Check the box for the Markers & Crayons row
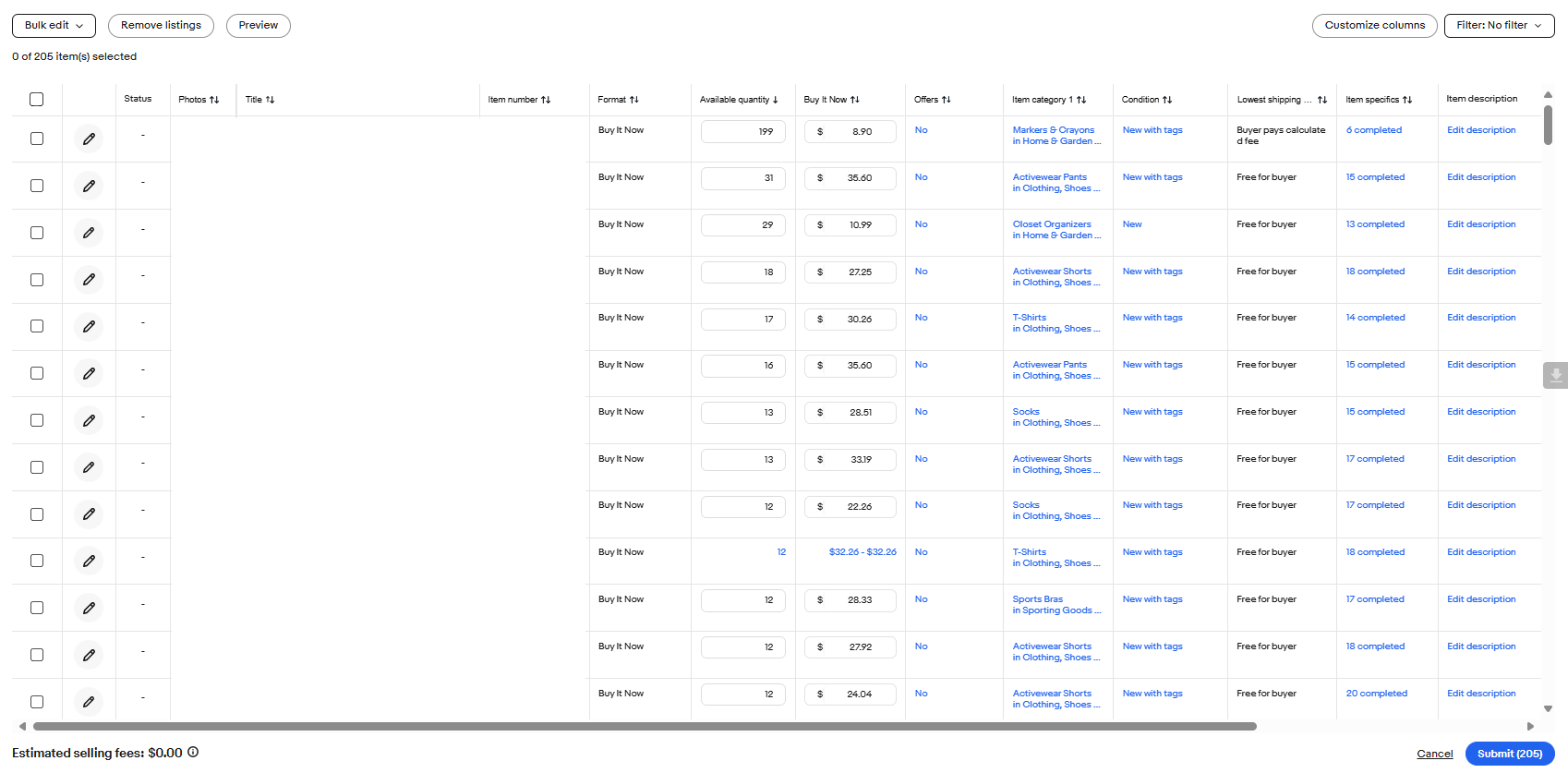The height and width of the screenshot is (773, 1568). tap(37, 139)
